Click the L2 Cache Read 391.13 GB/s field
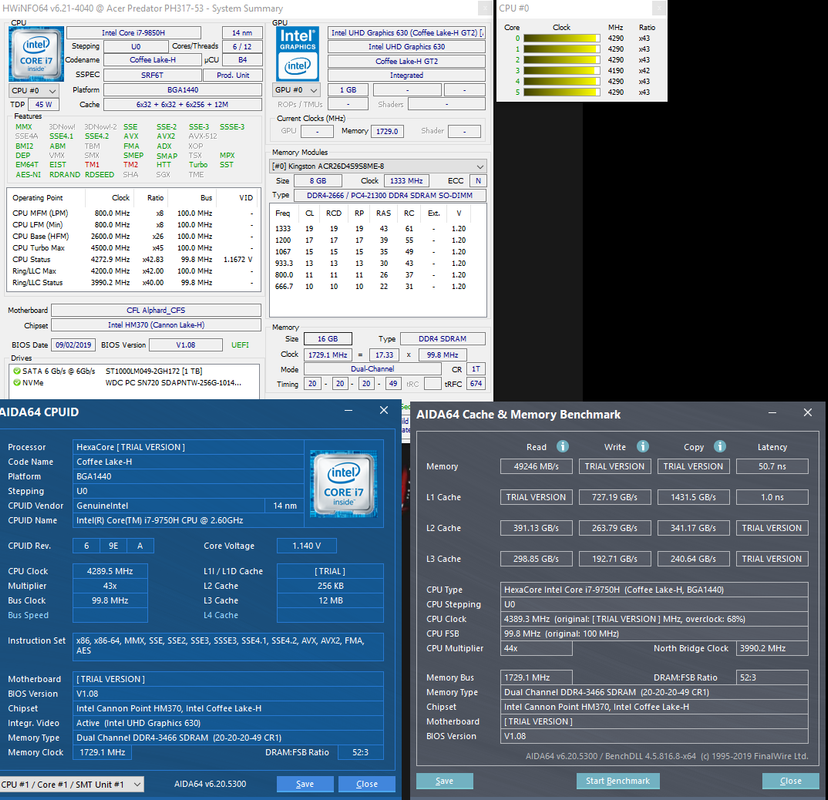Screen dimensions: 828x800 coord(536,528)
